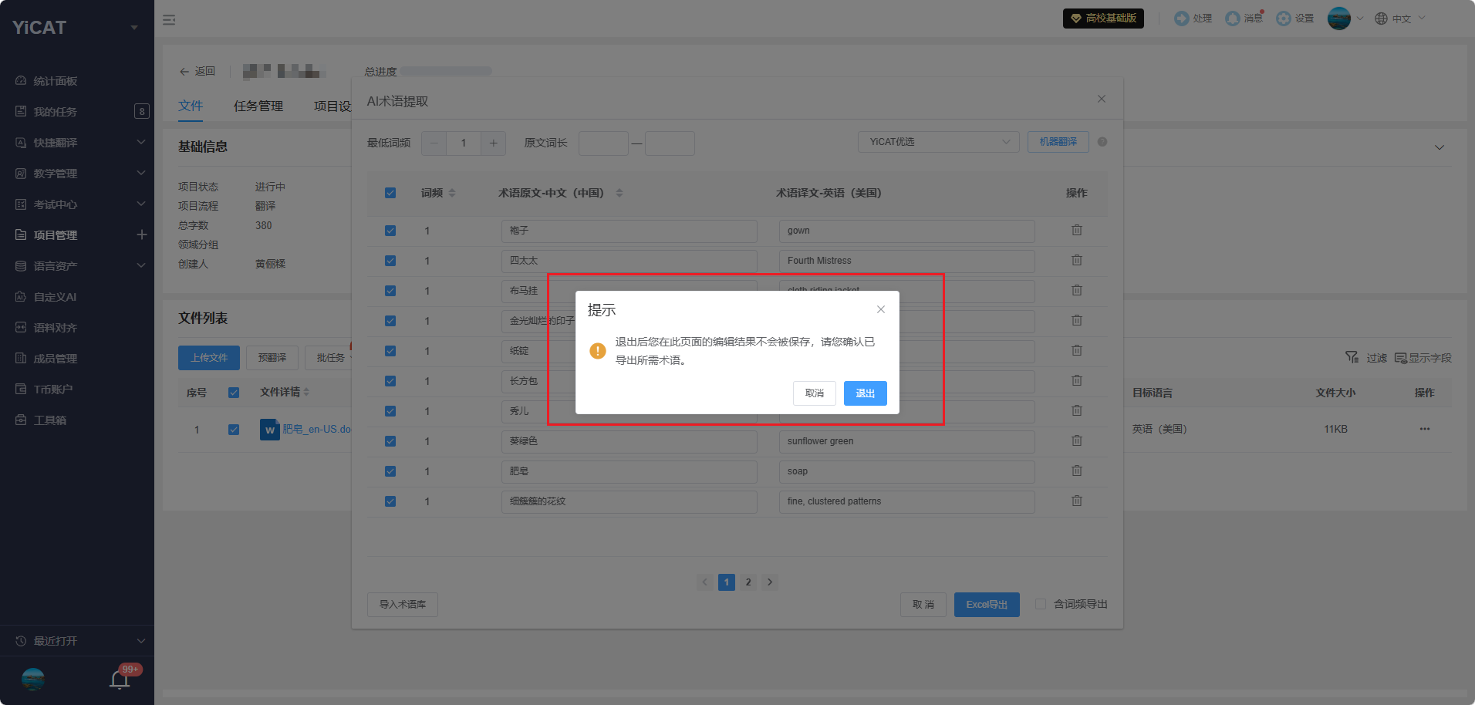
Task: Open the ellipsis actions for the file row
Action: click(1424, 429)
